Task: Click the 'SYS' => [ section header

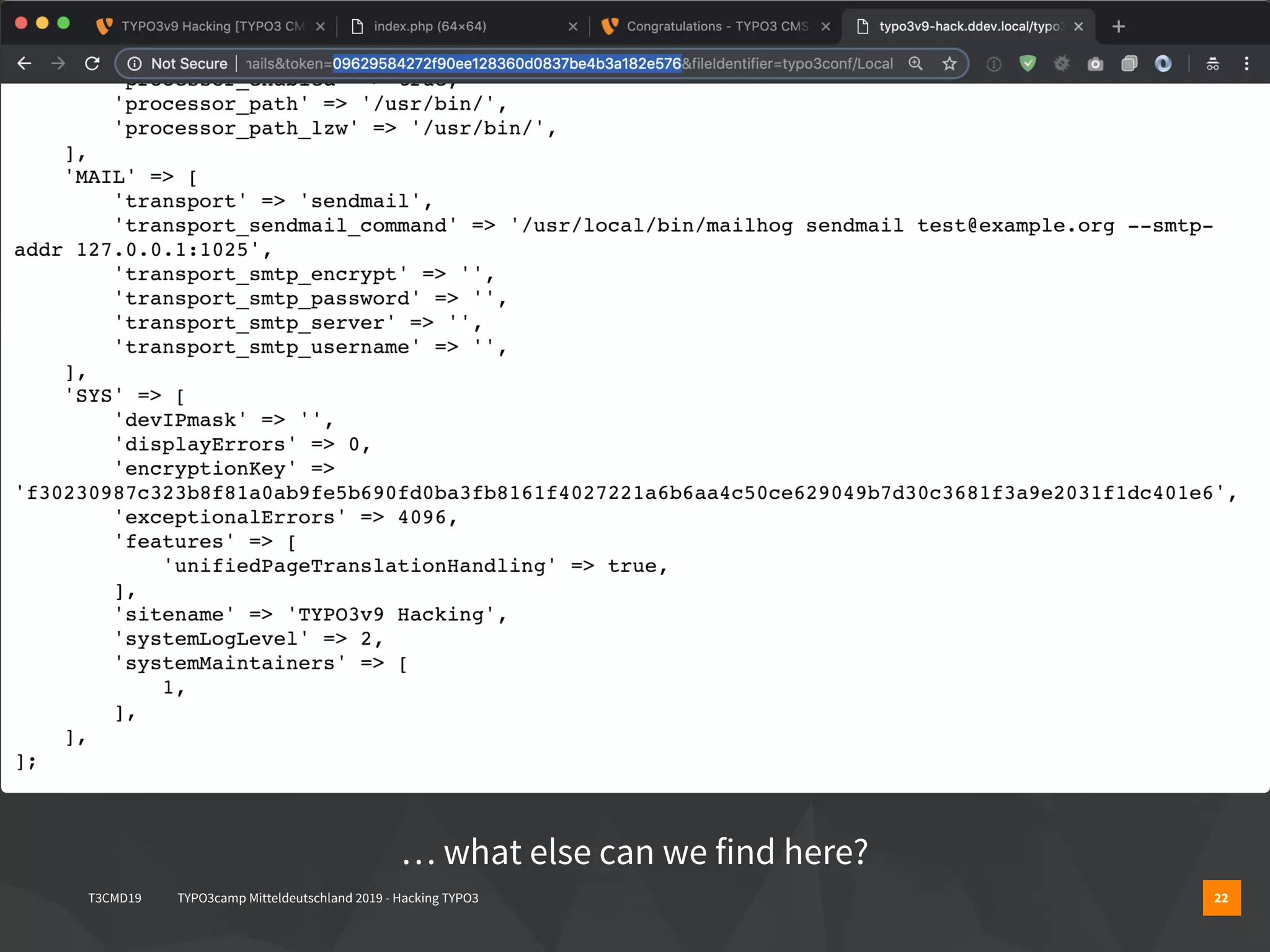Action: [125, 395]
